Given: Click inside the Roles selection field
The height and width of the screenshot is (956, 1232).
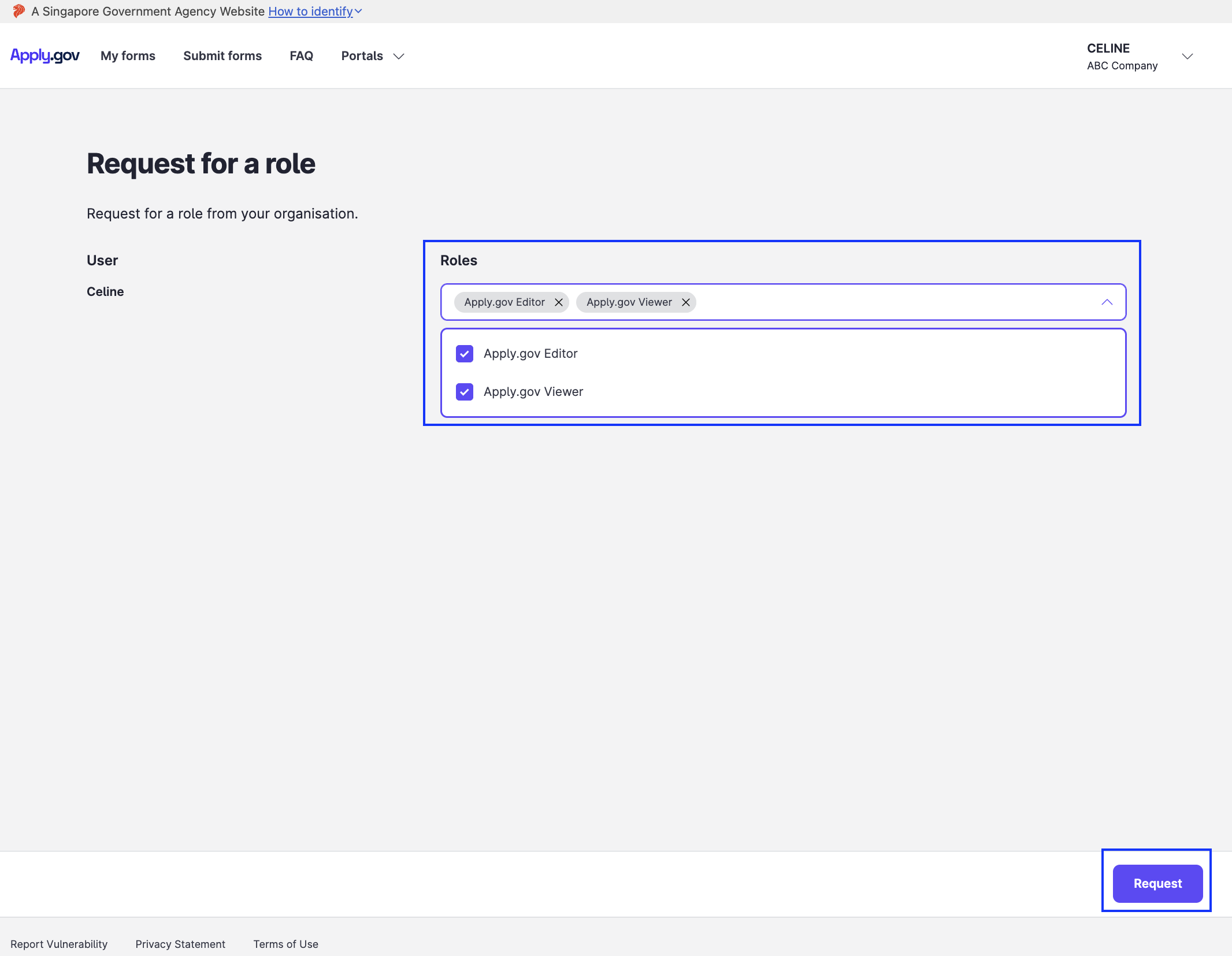Looking at the screenshot, I should [783, 302].
